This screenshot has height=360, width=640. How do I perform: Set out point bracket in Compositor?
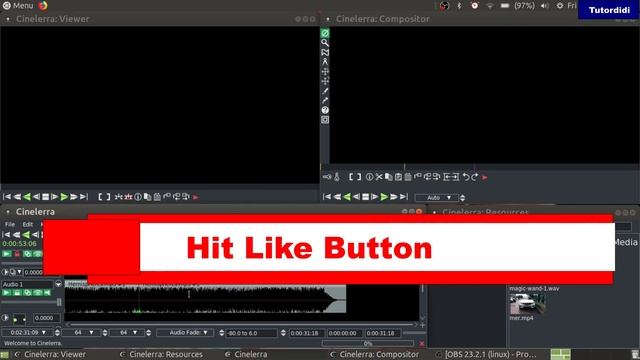coord(359,177)
